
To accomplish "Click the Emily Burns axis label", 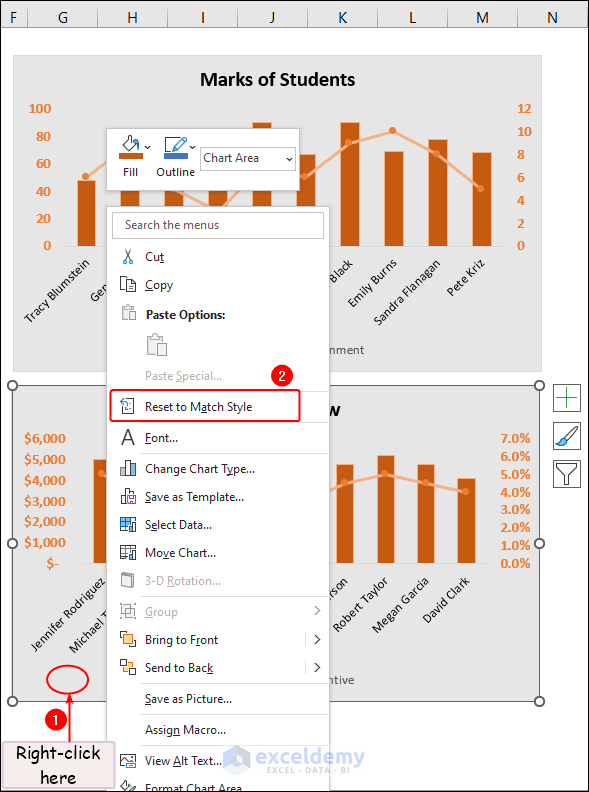I will [x=372, y=283].
